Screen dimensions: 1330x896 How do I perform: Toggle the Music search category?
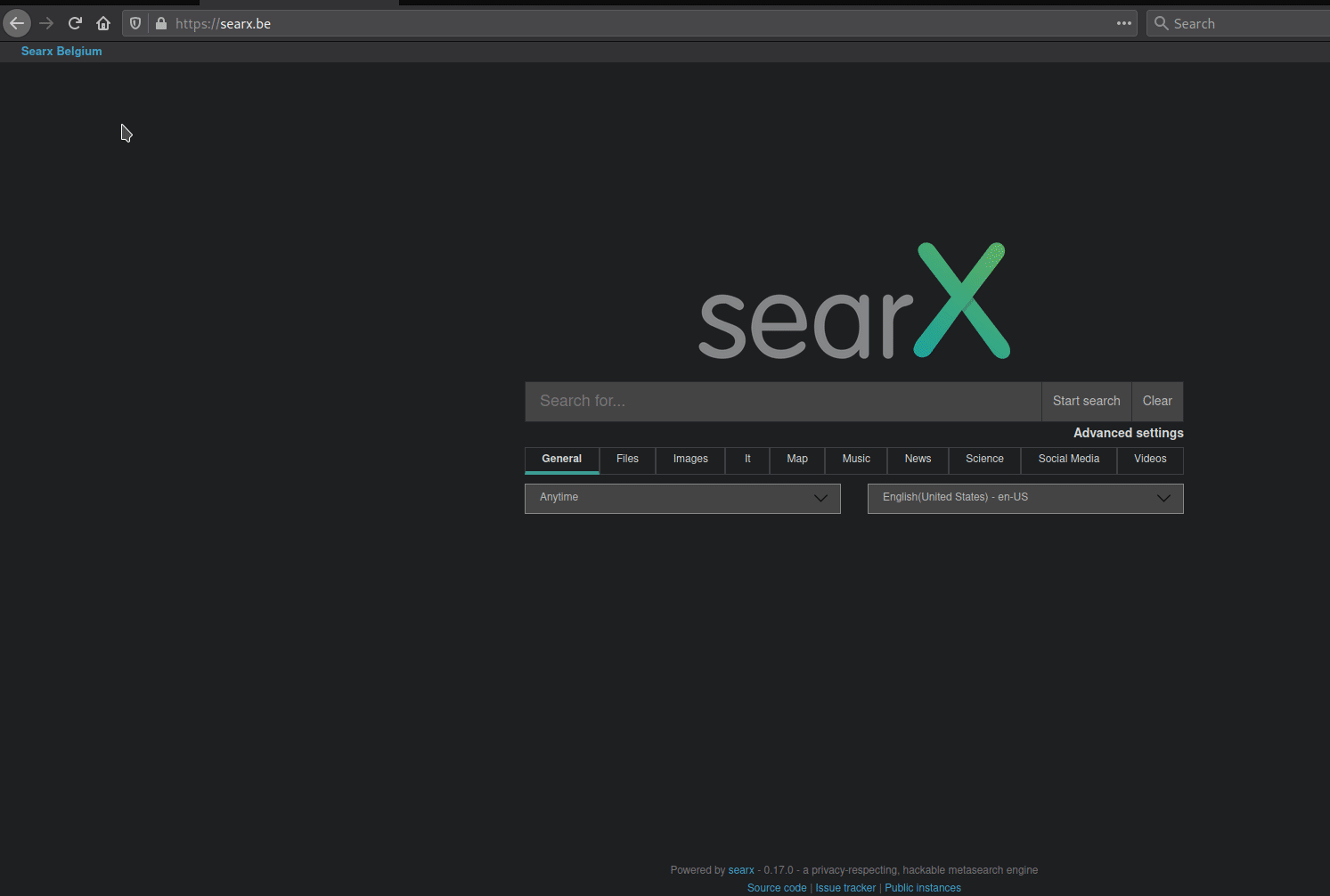click(855, 460)
